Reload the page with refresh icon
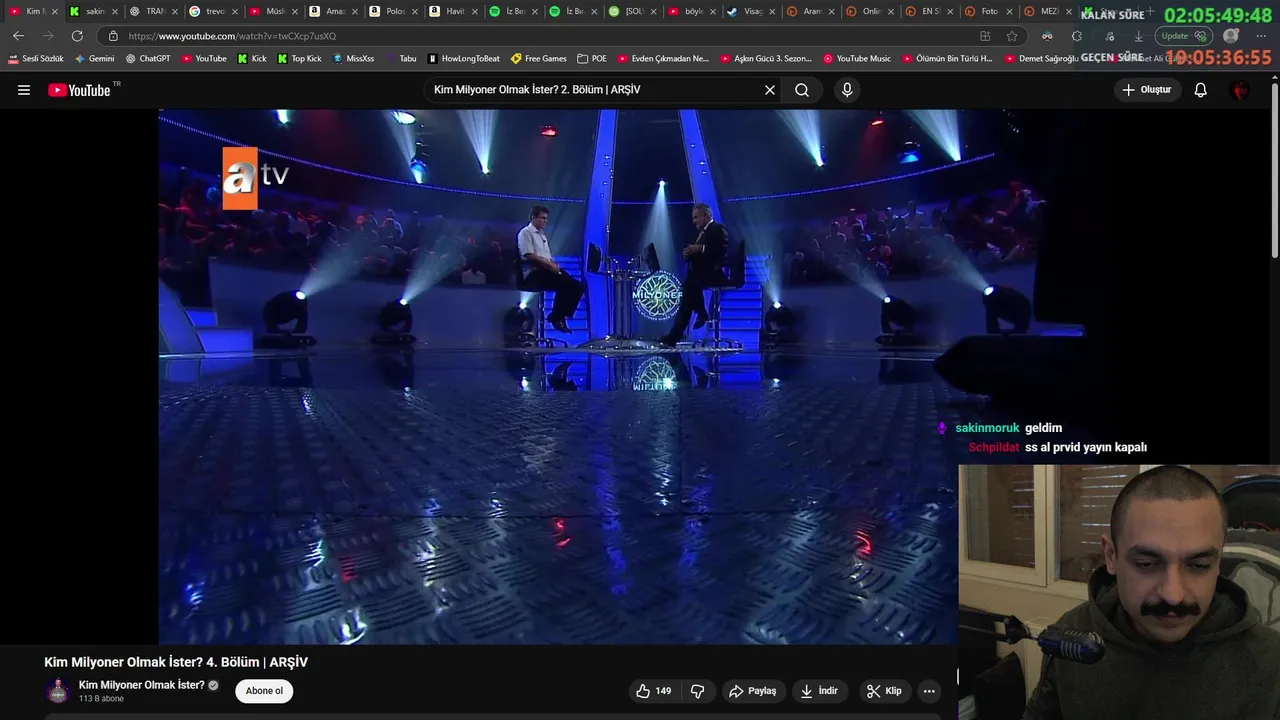This screenshot has height=720, width=1280. (x=77, y=36)
